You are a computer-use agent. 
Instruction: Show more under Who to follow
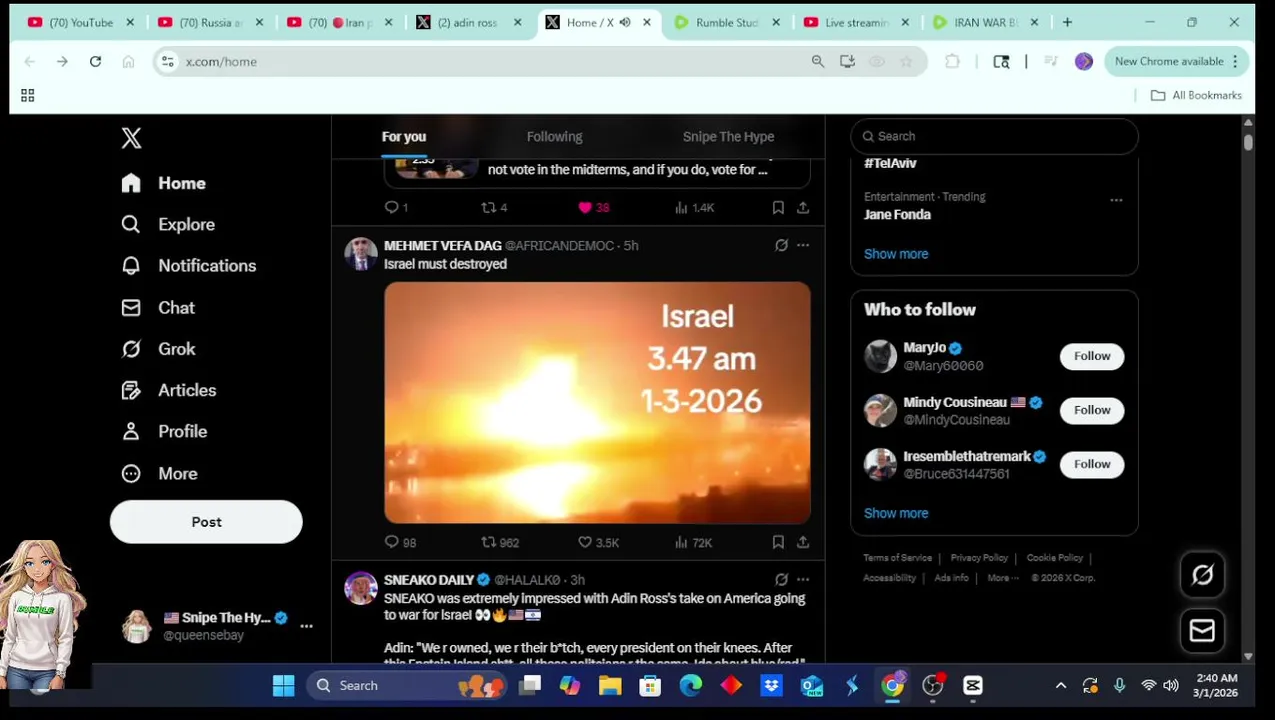(x=896, y=513)
